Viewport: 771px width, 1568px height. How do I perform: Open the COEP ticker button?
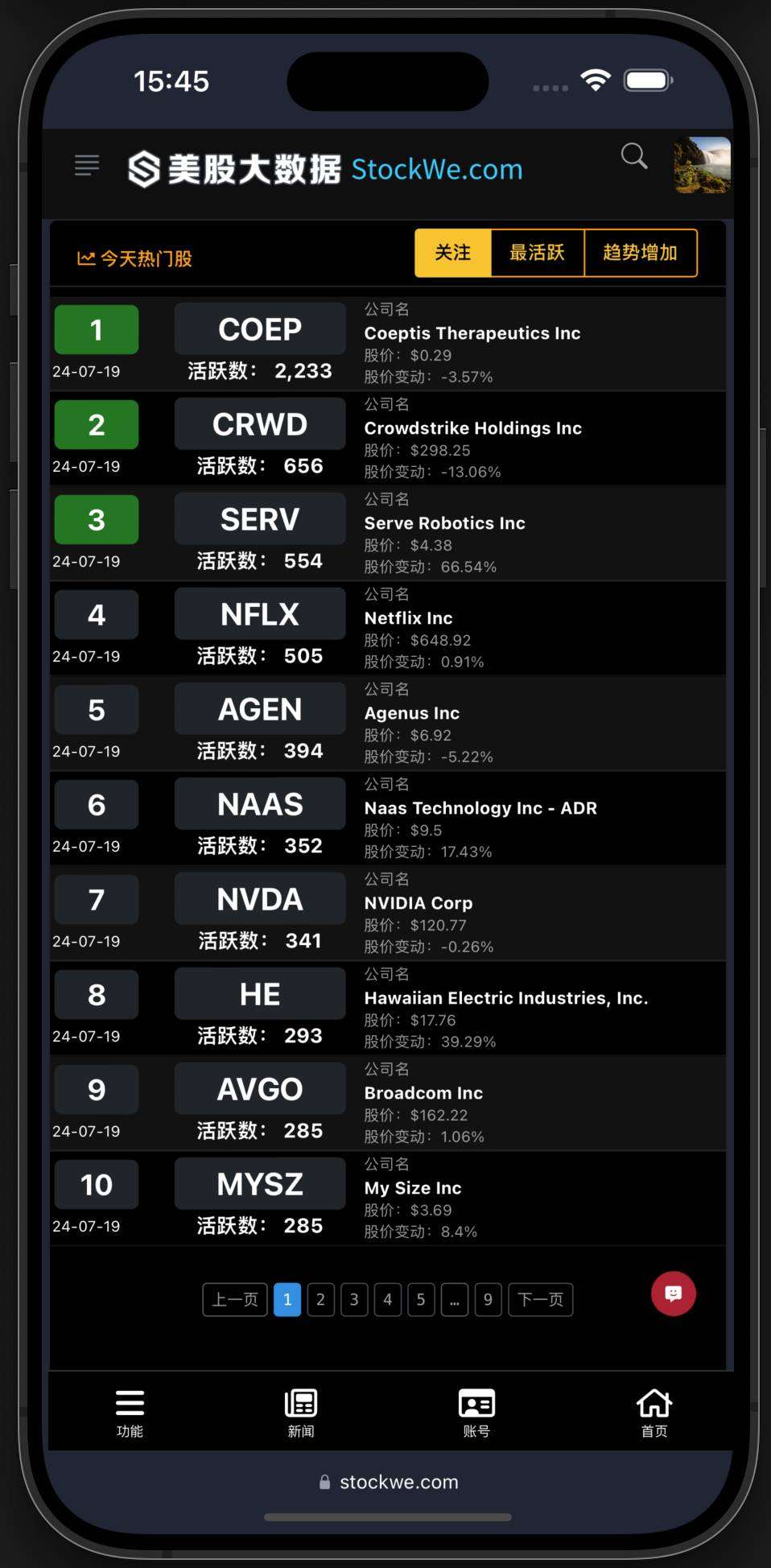tap(260, 329)
